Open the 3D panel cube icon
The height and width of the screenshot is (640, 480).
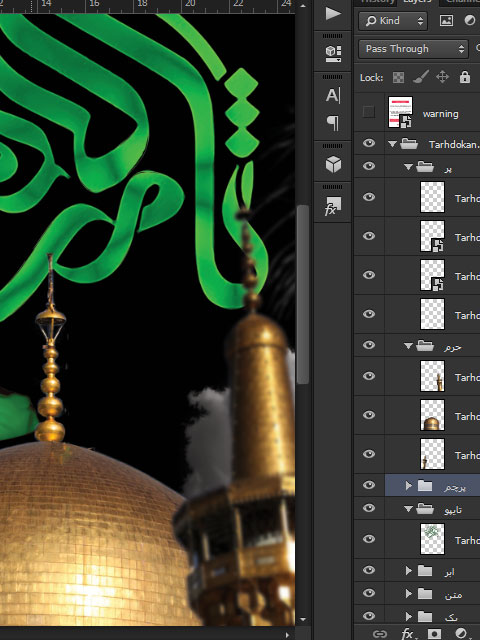tap(333, 164)
